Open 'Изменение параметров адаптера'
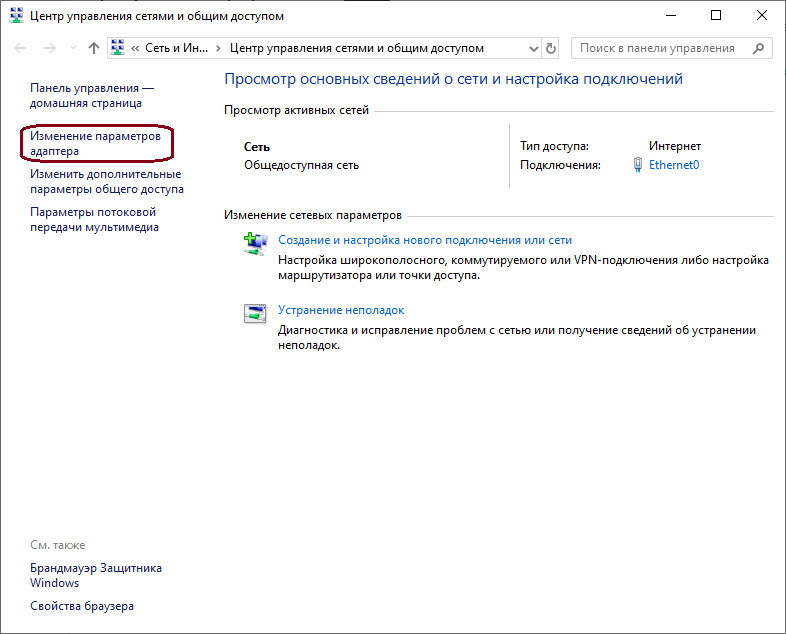 [95, 143]
